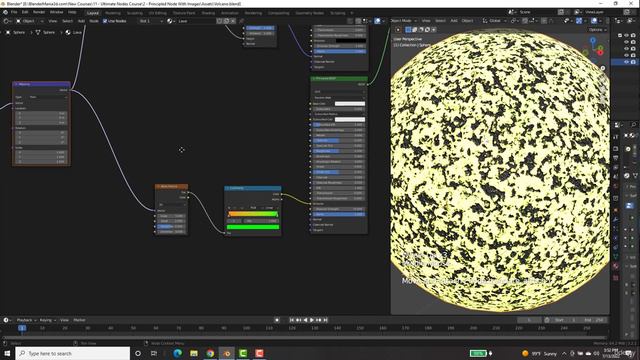Click the Subsurface Color swatch in Principled BSDF
The width and height of the screenshot is (640, 360).
click(x=350, y=120)
